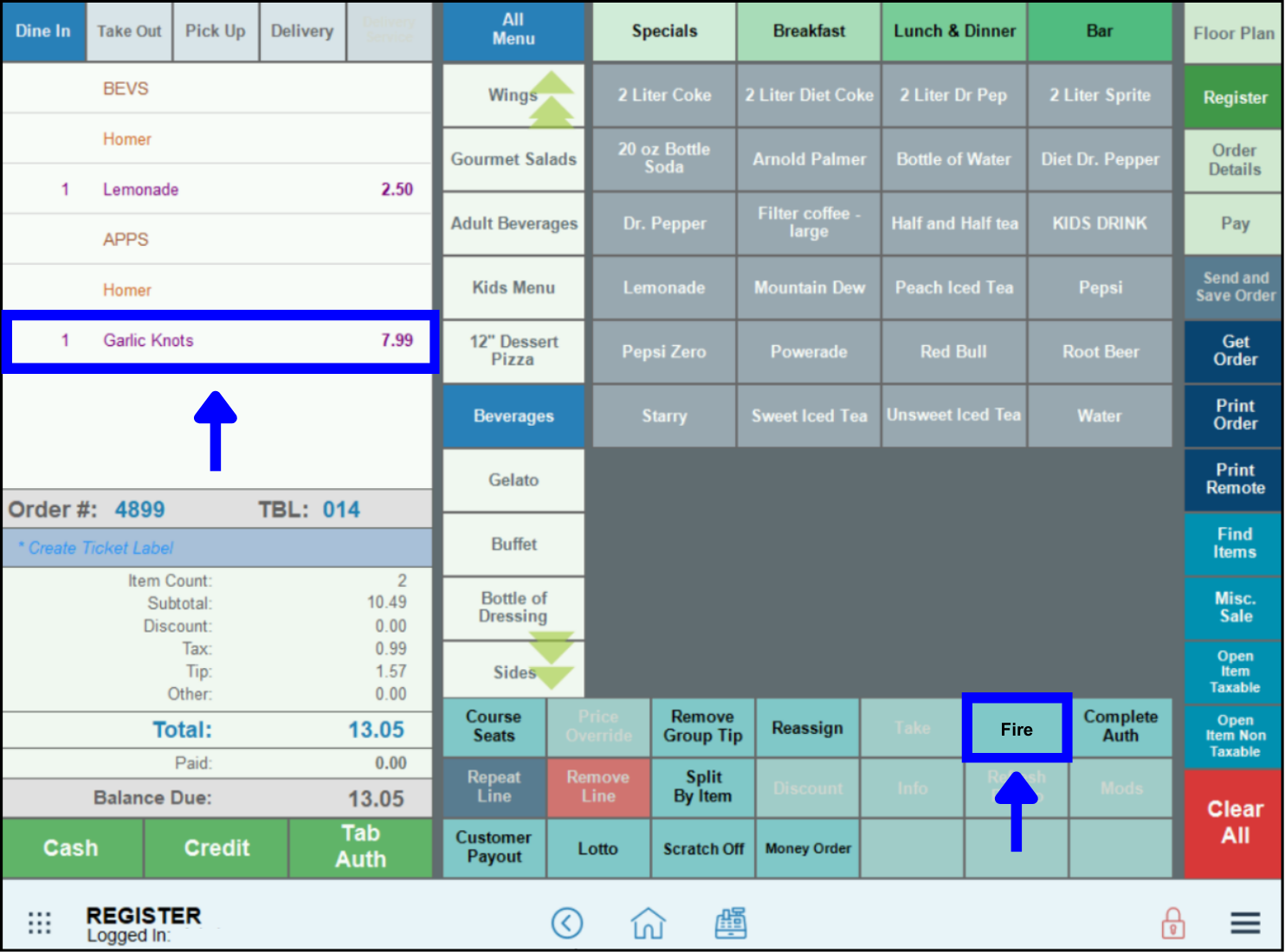This screenshot has height=952, width=1285.
Task: Switch to the Breakfast menu tab
Action: (x=808, y=31)
